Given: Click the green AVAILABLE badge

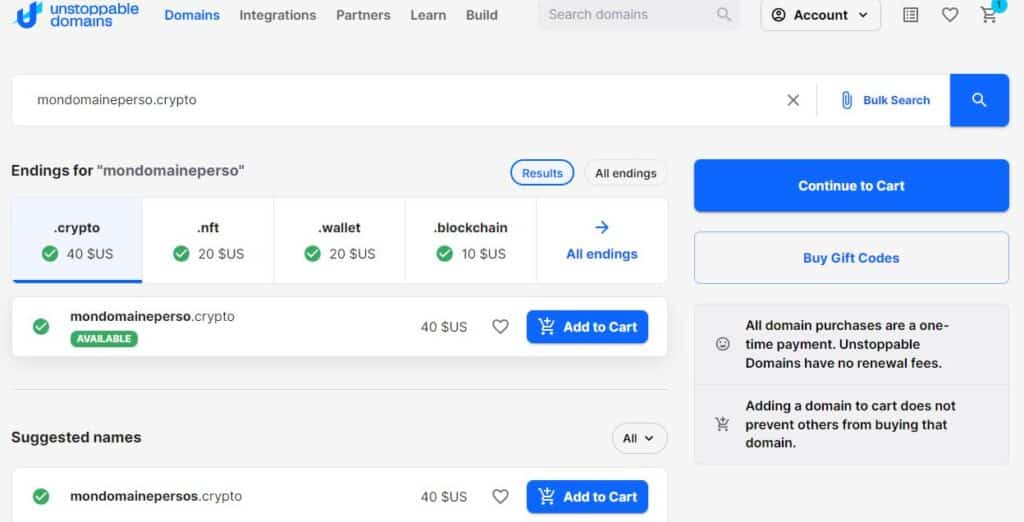Looking at the screenshot, I should (104, 338).
